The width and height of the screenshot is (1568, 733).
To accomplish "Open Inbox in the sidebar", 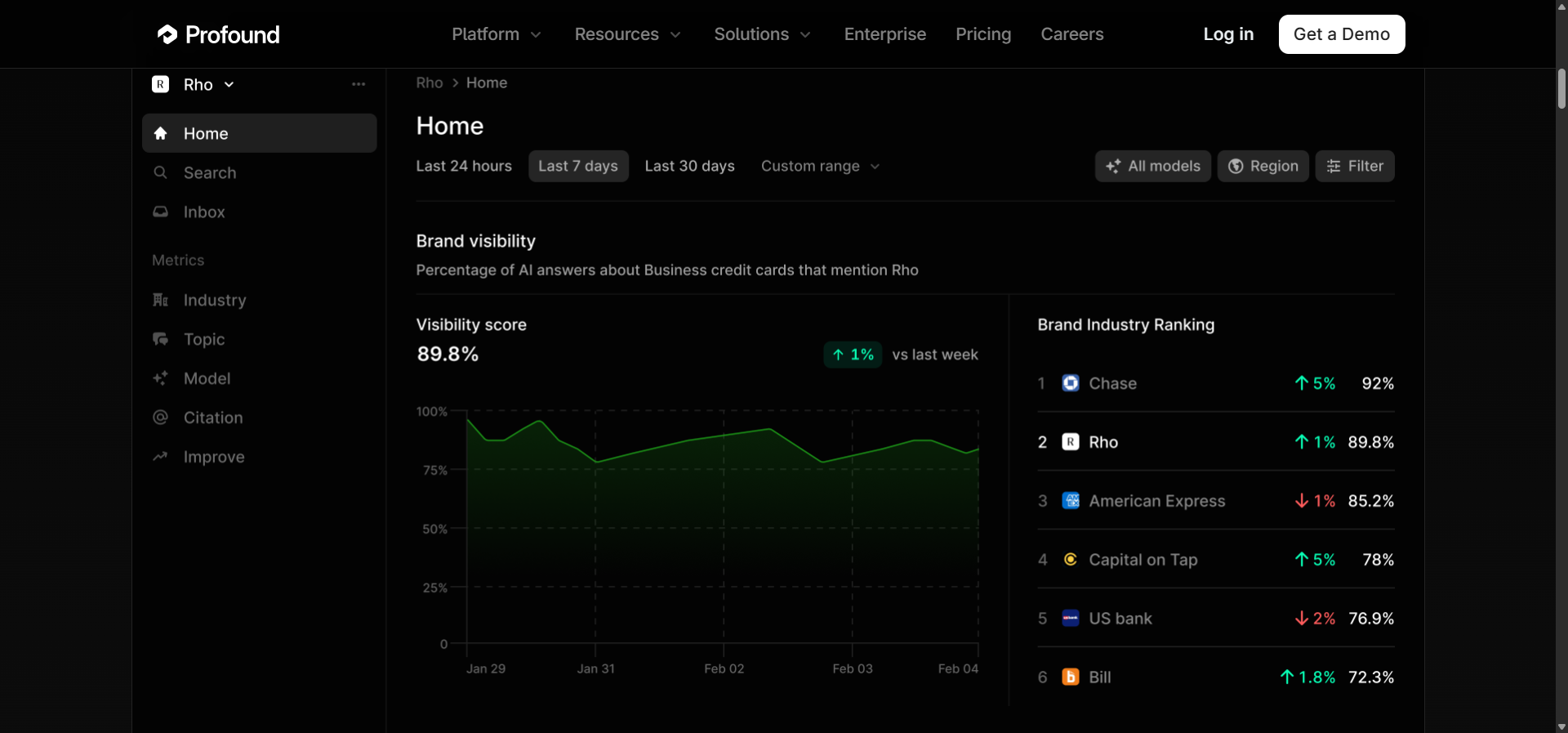I will [x=259, y=212].
